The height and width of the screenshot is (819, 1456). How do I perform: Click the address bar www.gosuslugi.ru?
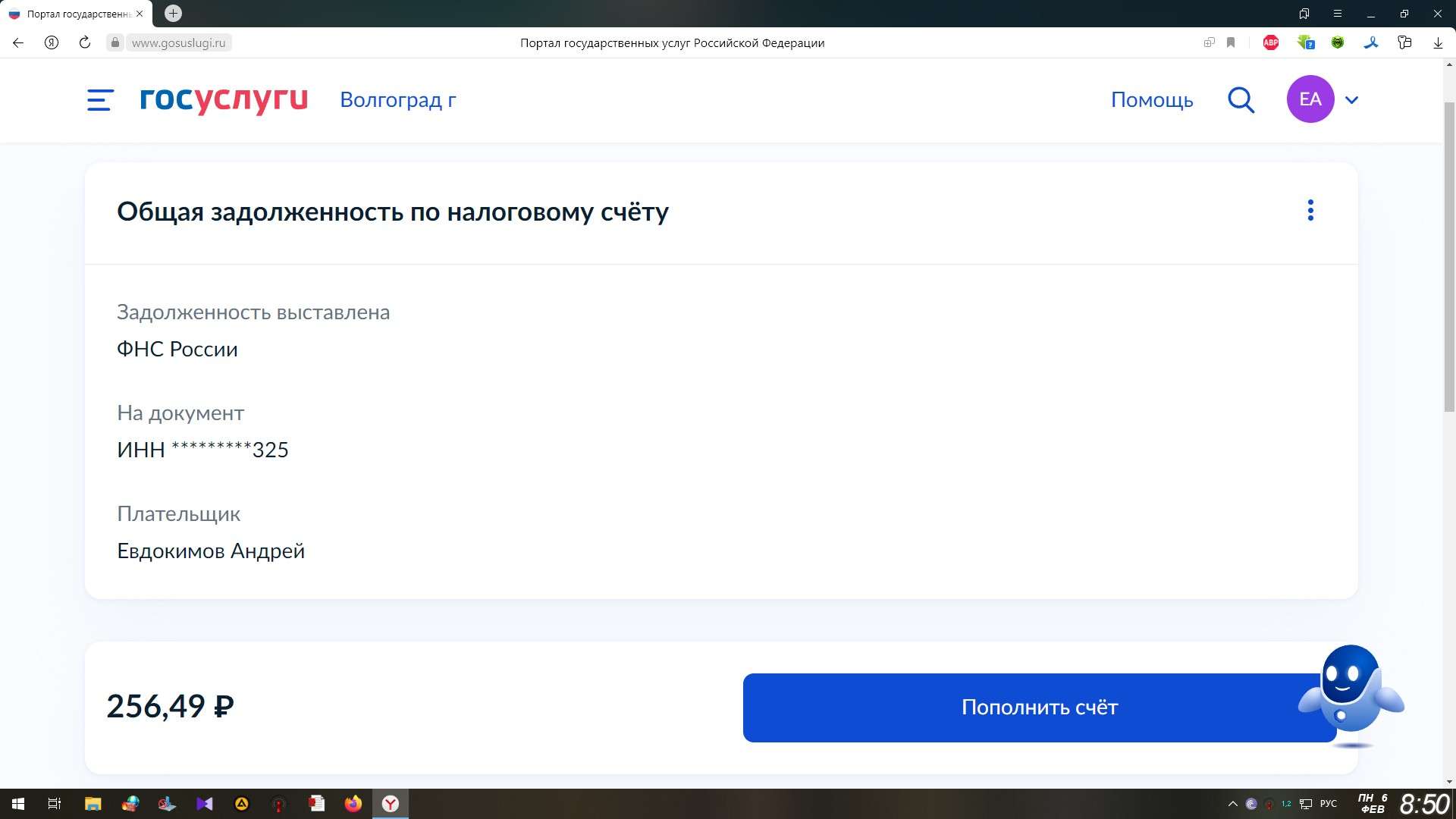pyautogui.click(x=179, y=43)
